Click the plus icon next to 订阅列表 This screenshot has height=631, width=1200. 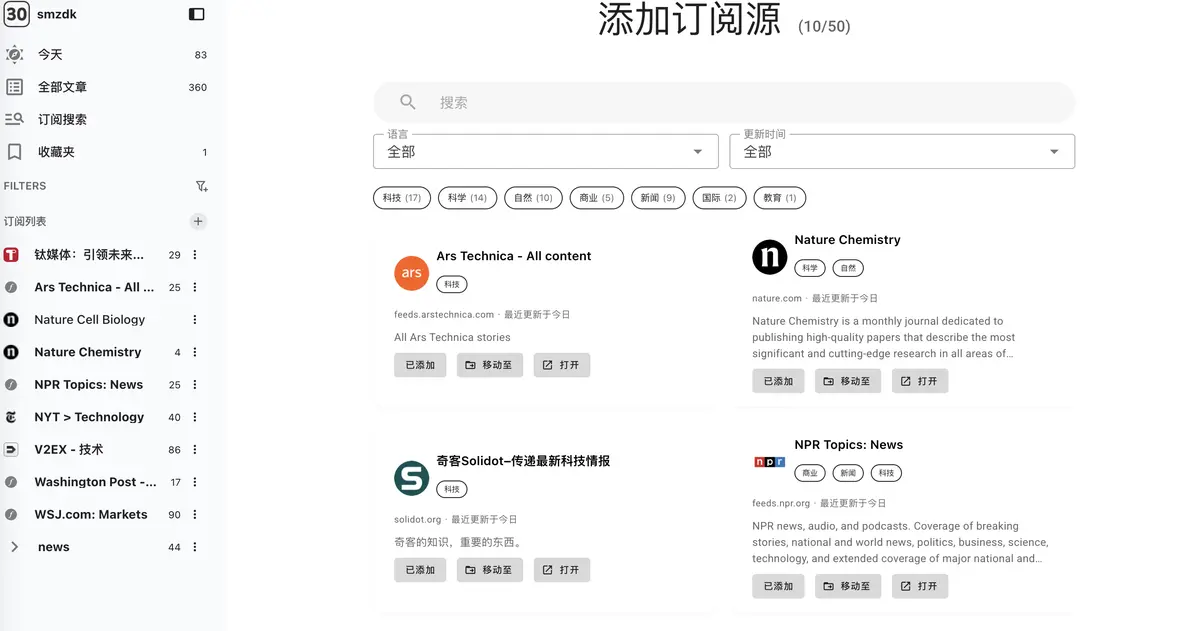(197, 221)
